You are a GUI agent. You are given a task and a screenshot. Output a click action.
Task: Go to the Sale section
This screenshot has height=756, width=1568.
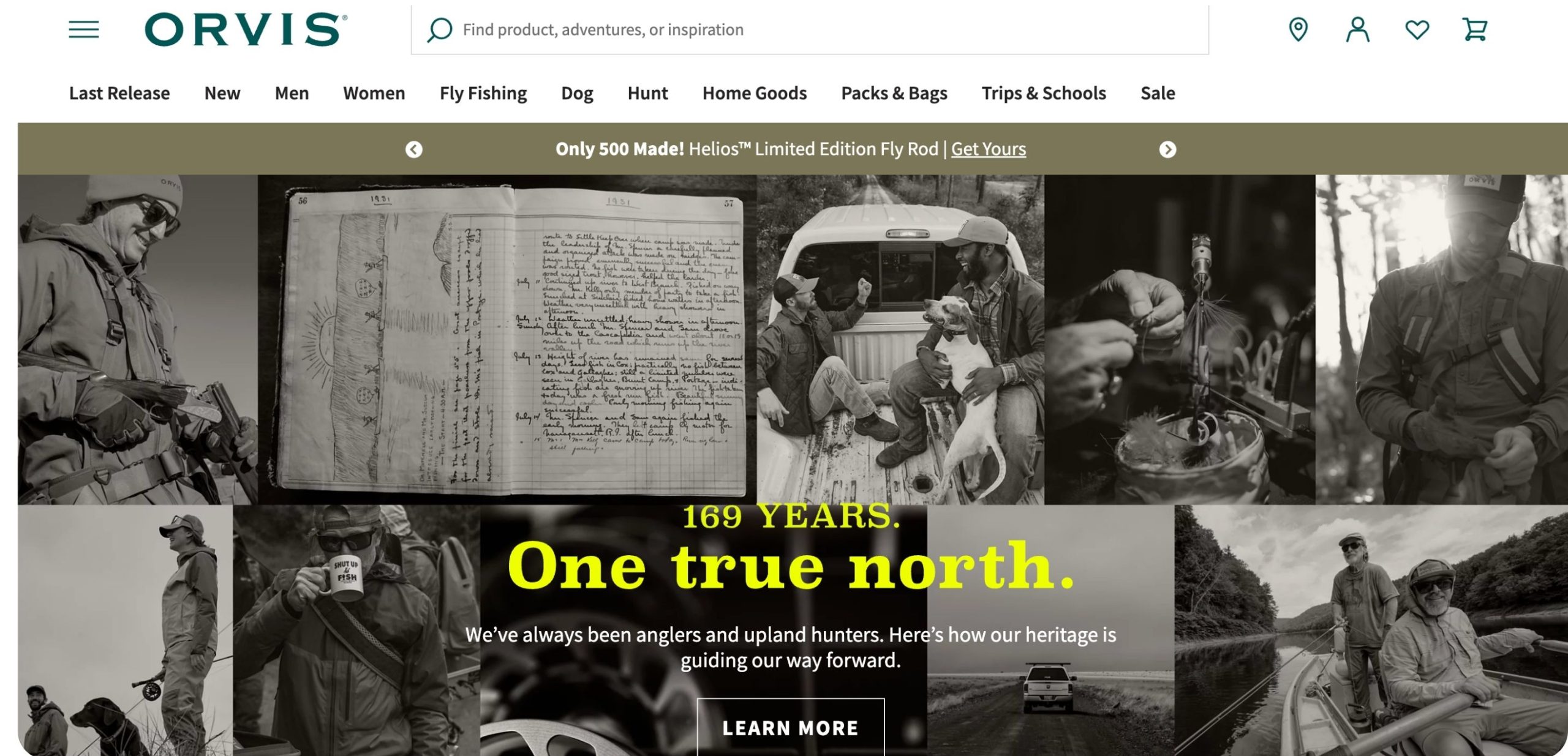click(1158, 93)
